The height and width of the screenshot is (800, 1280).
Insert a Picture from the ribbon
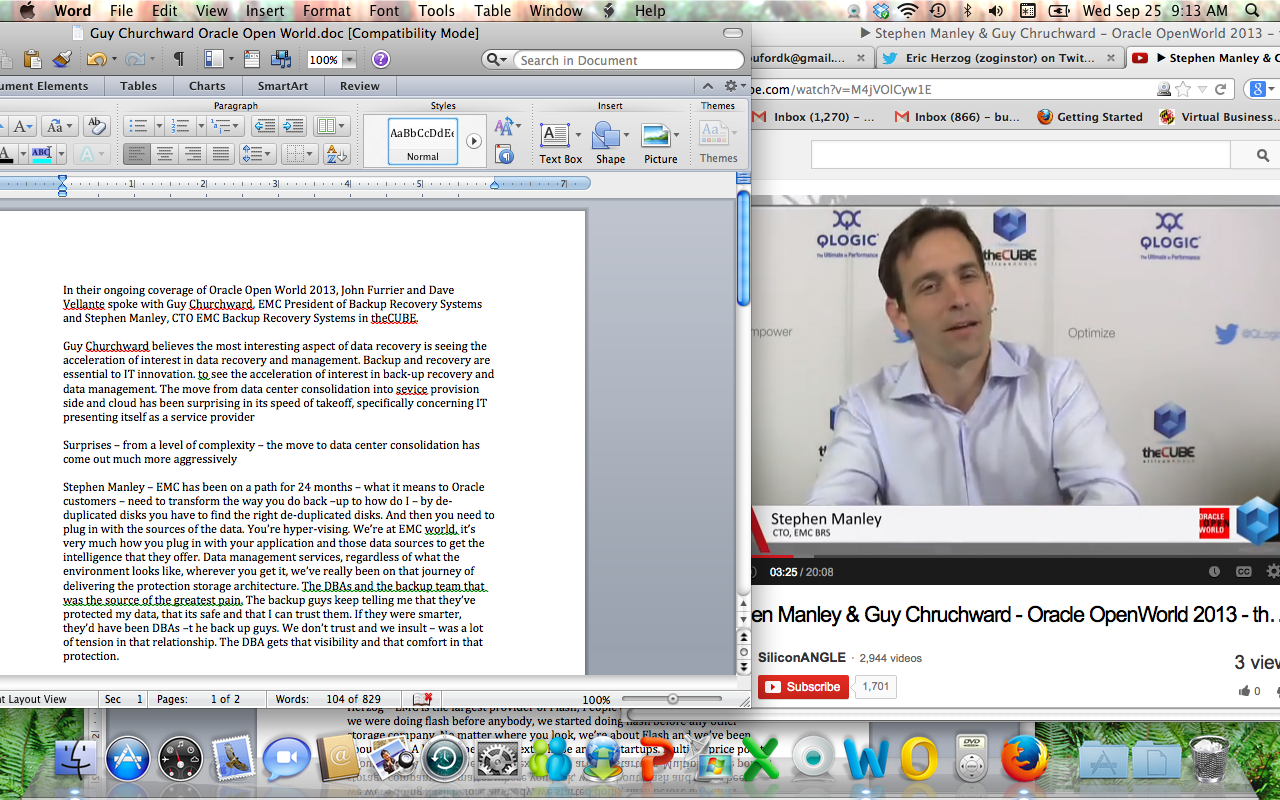click(660, 142)
